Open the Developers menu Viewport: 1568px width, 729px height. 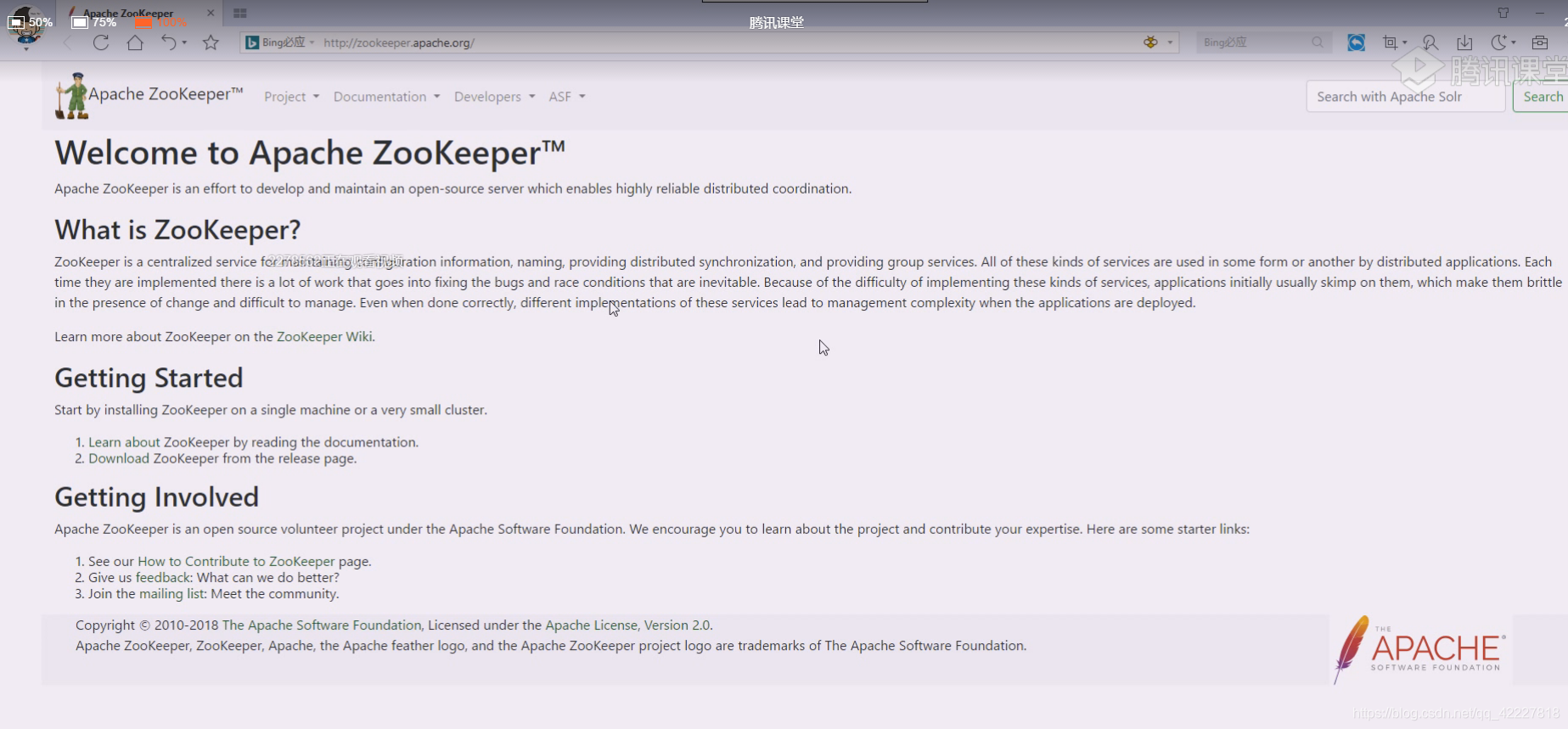494,97
